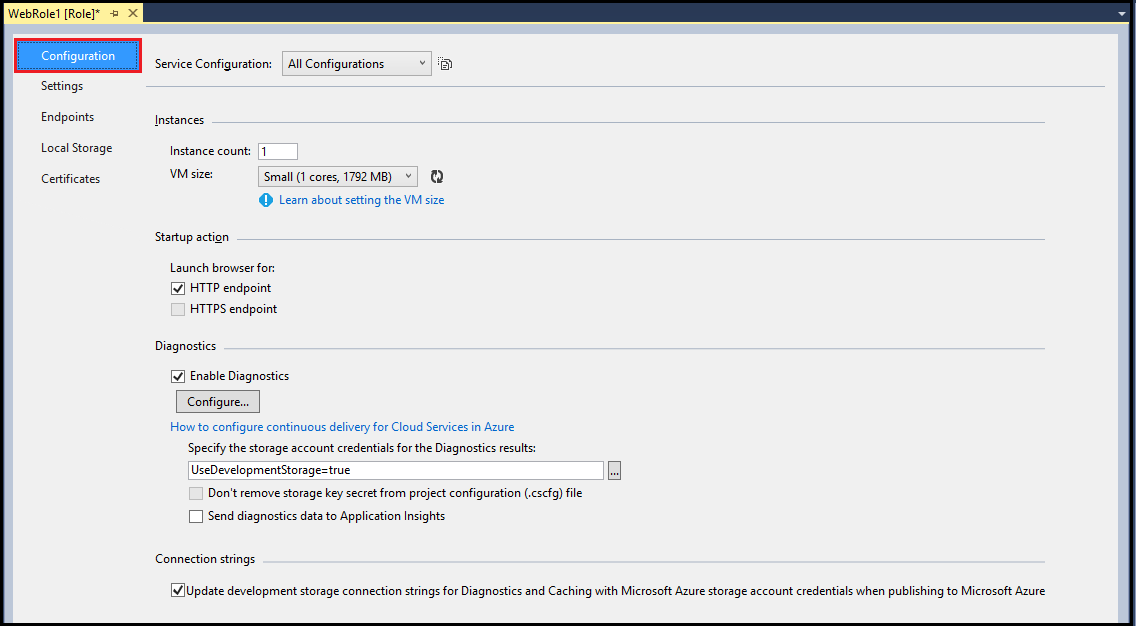Viewport: 1136px width, 626px height.
Task: Follow the Learn about setting VM size link
Action: (361, 200)
